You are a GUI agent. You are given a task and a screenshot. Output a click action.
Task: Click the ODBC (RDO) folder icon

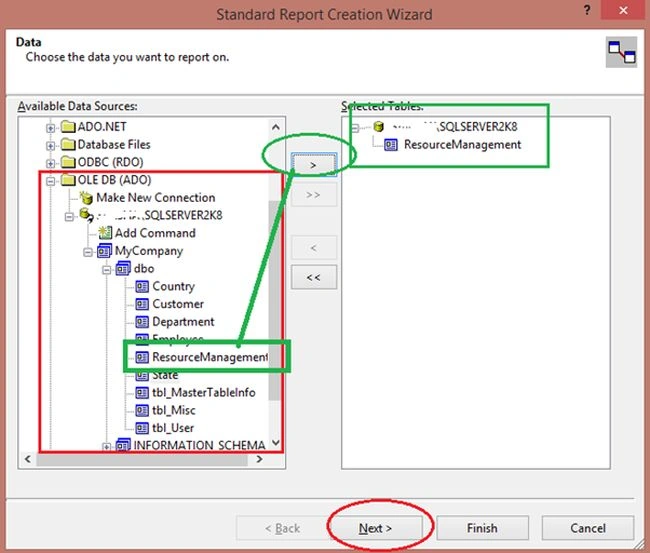(68, 162)
